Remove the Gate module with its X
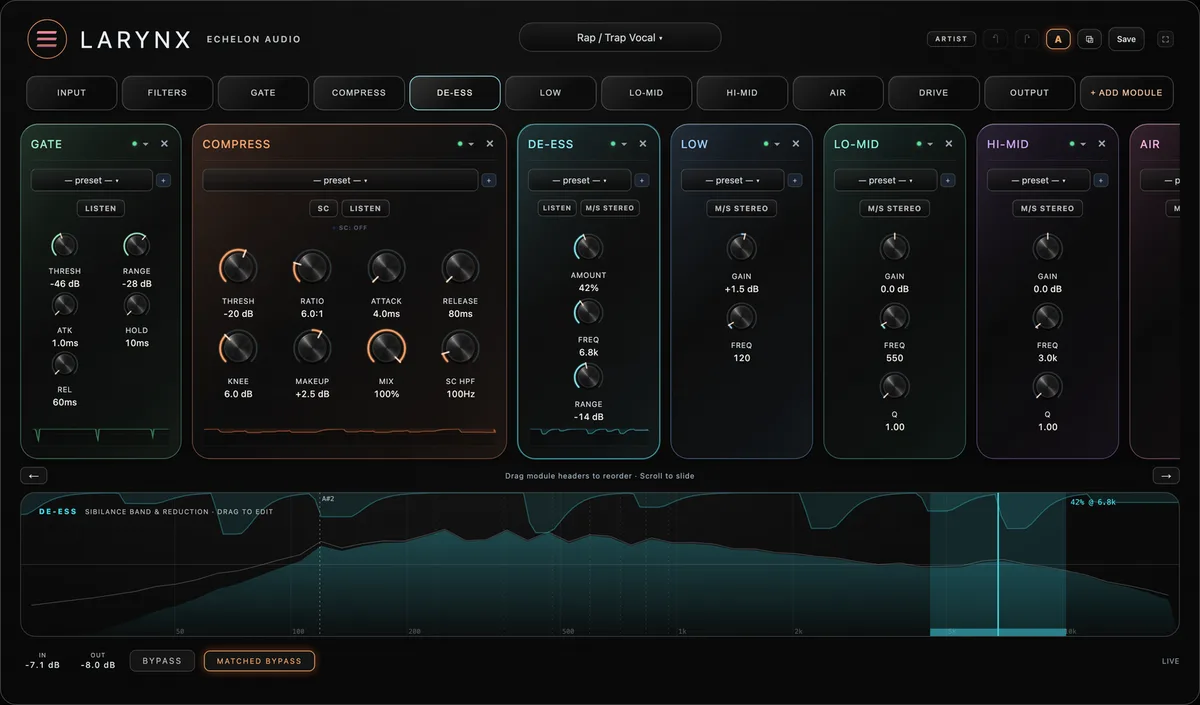Screen dimensions: 1200x705 coord(164,144)
